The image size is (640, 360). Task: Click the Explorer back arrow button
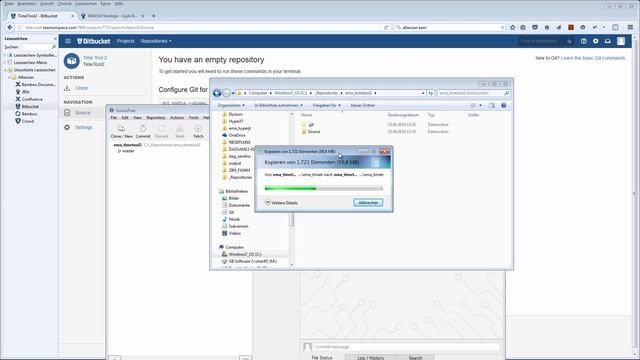(217, 93)
